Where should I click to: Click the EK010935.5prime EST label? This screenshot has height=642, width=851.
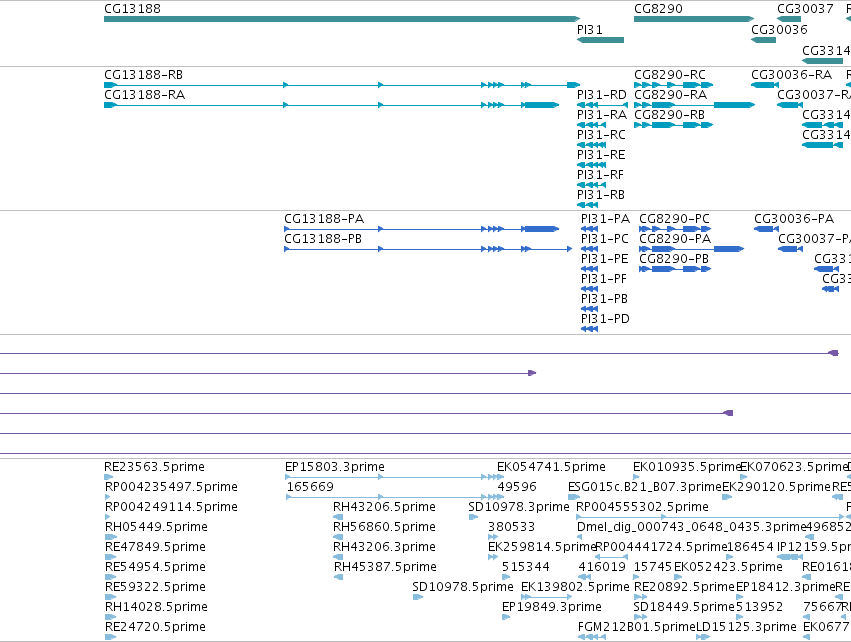pyautogui.click(x=687, y=467)
